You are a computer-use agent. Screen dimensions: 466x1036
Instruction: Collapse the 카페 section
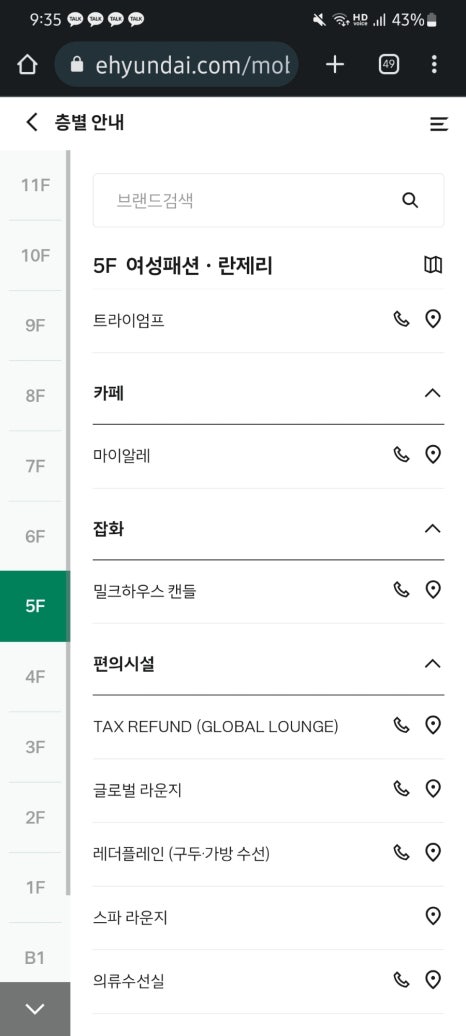pyautogui.click(x=432, y=393)
